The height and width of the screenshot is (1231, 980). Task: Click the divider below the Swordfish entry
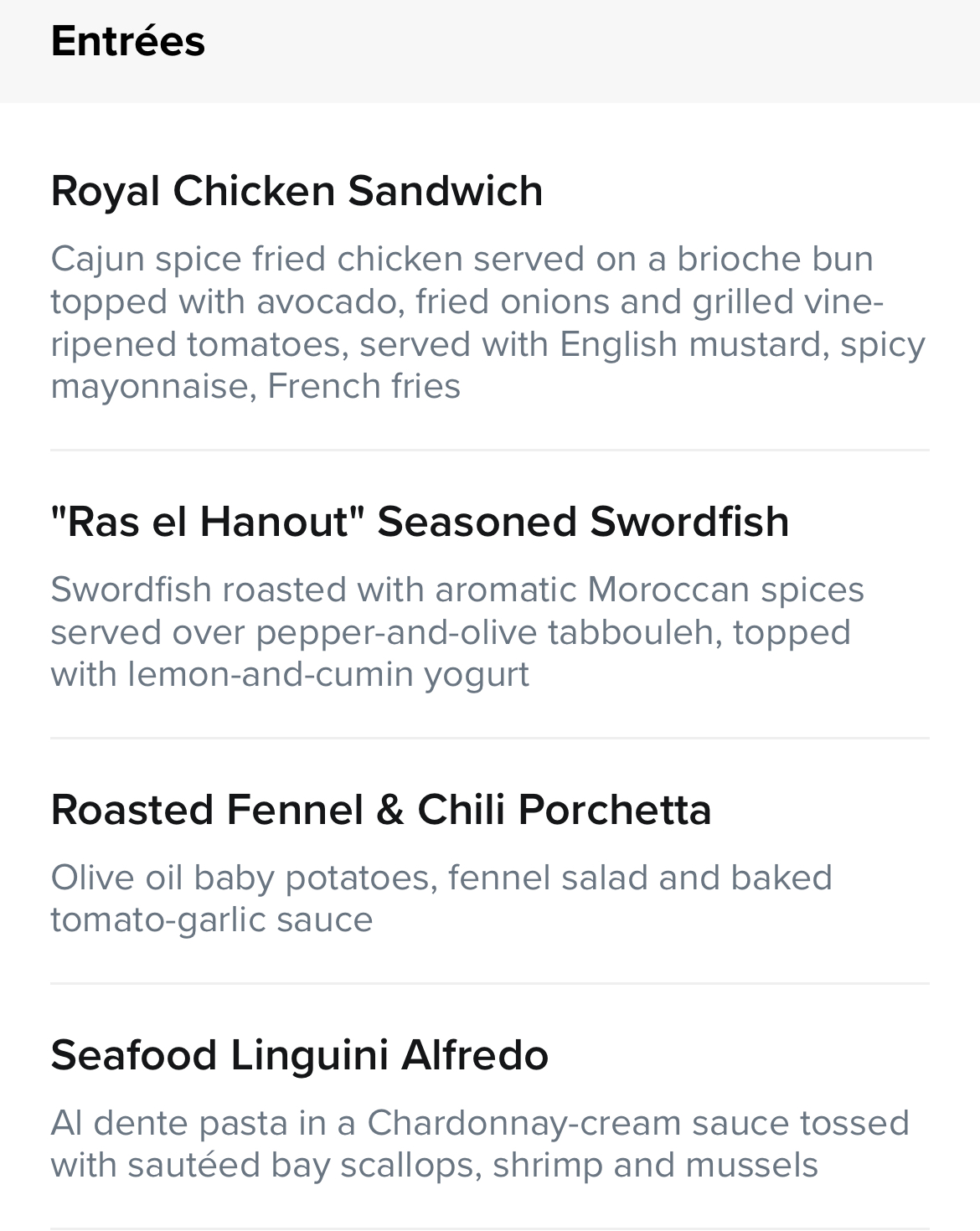490,739
